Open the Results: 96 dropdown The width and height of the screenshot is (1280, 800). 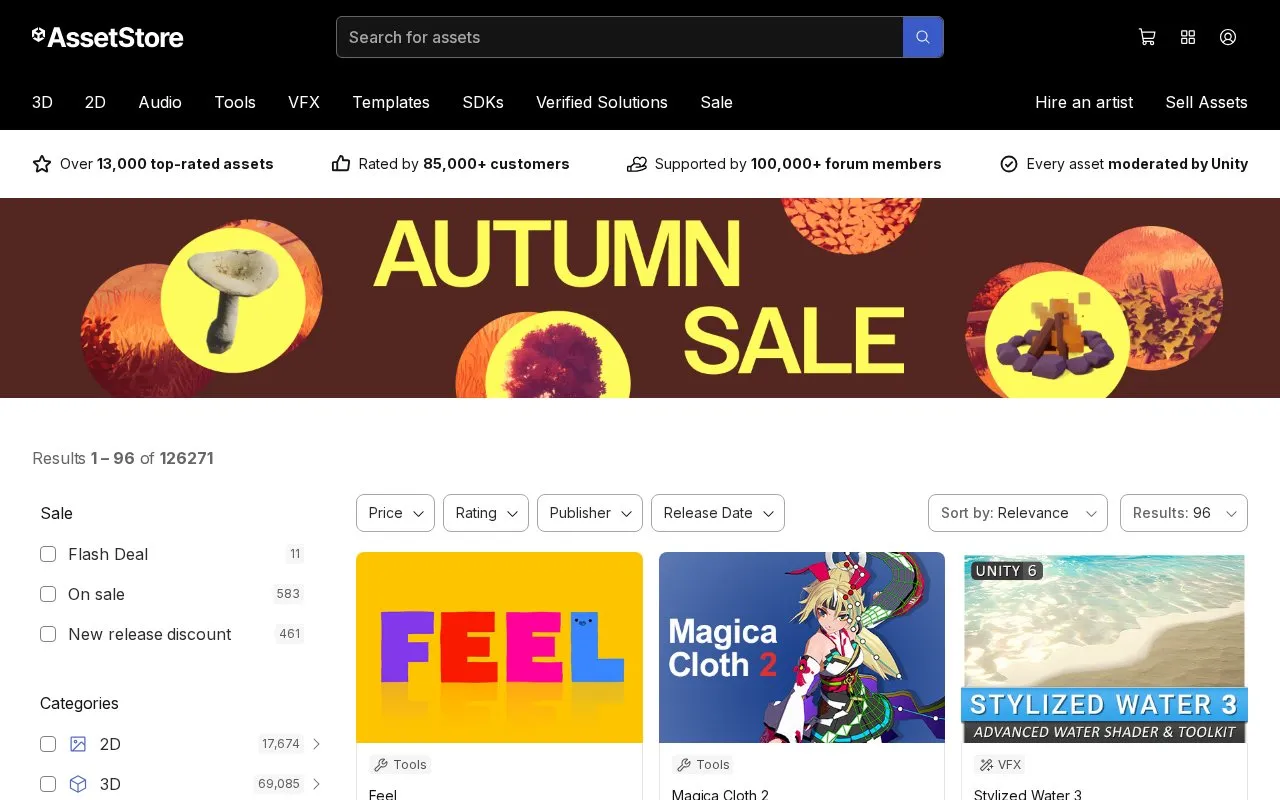1184,513
